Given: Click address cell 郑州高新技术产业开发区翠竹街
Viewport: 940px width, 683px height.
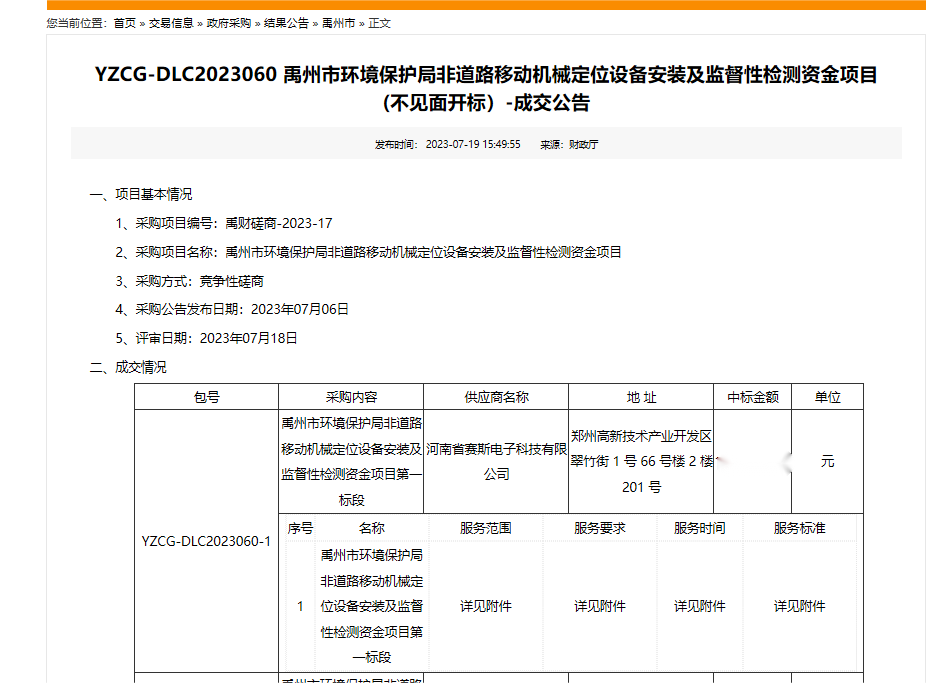Looking at the screenshot, I should [x=641, y=462].
